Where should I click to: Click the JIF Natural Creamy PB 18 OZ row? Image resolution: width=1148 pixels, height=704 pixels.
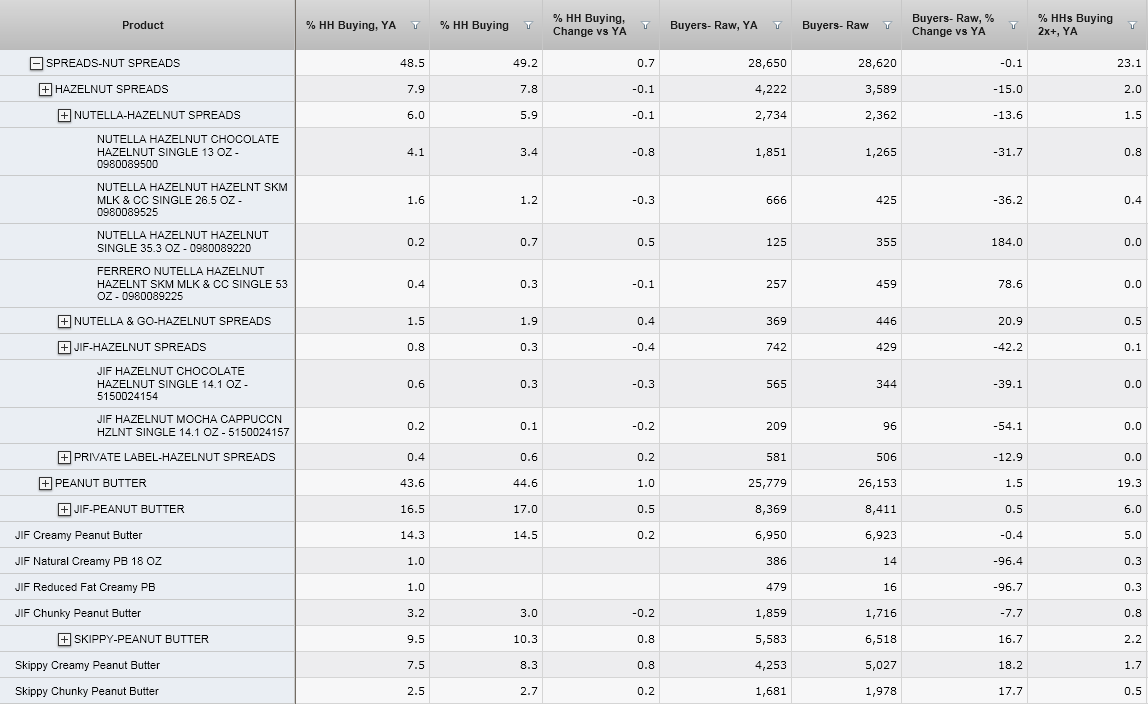click(88, 561)
